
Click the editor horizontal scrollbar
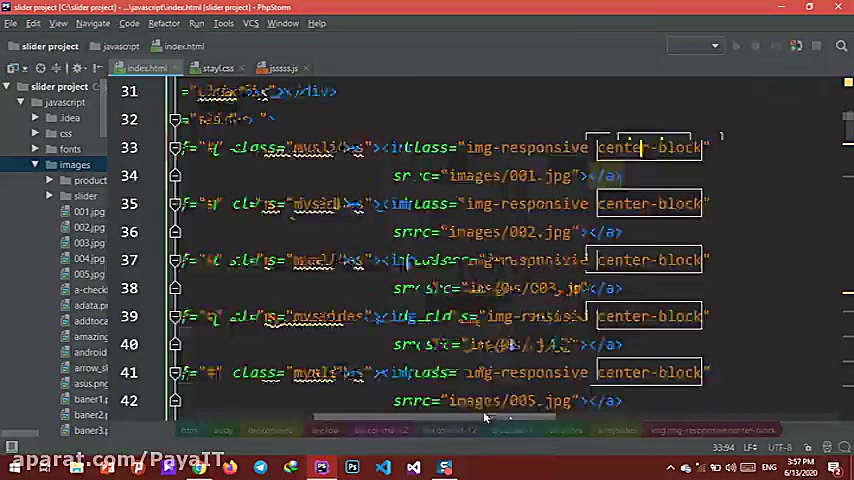pos(430,418)
